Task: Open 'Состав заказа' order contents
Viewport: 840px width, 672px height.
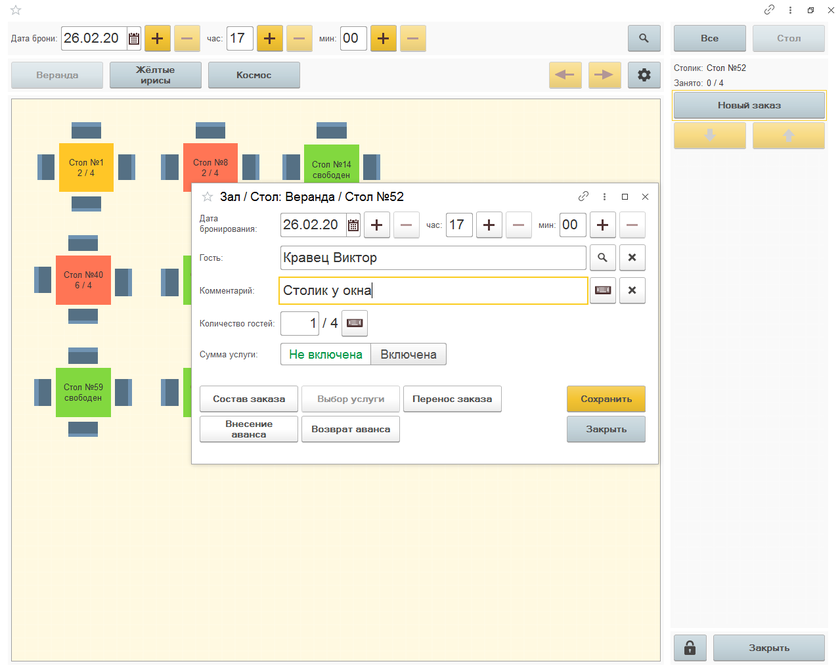Action: pos(248,399)
